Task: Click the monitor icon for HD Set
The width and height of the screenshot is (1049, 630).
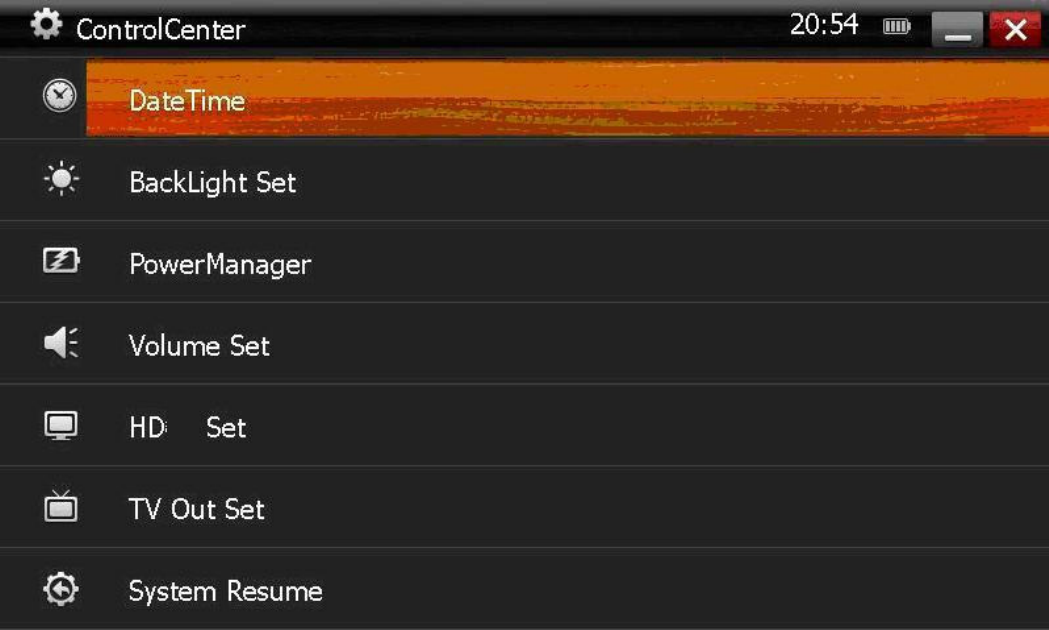Action: [x=61, y=426]
